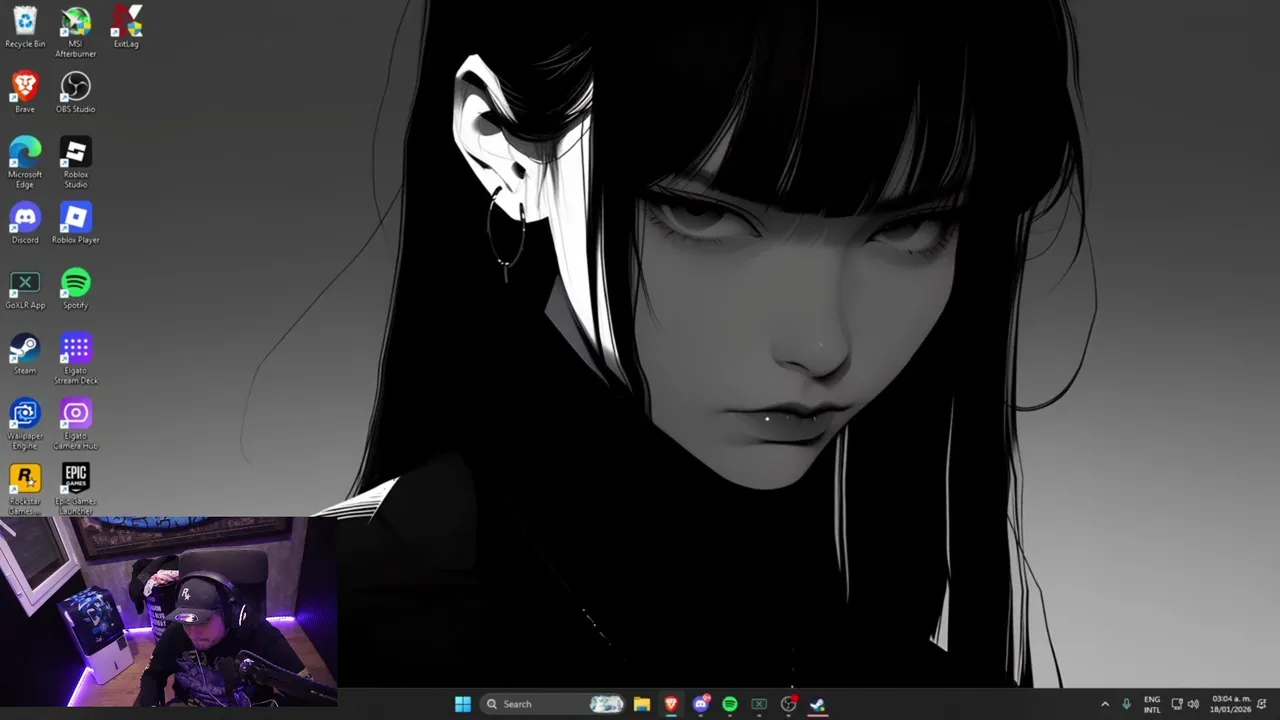Click the Microsoft Edge desktop shortcut

click(x=25, y=162)
